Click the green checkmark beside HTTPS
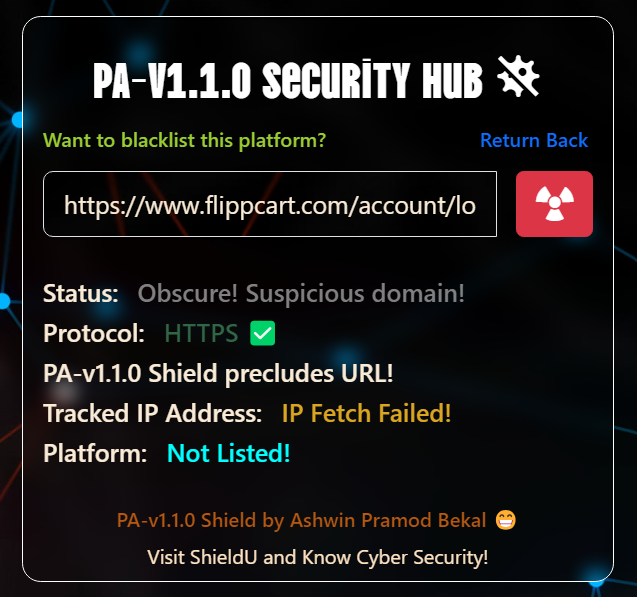 [x=262, y=333]
